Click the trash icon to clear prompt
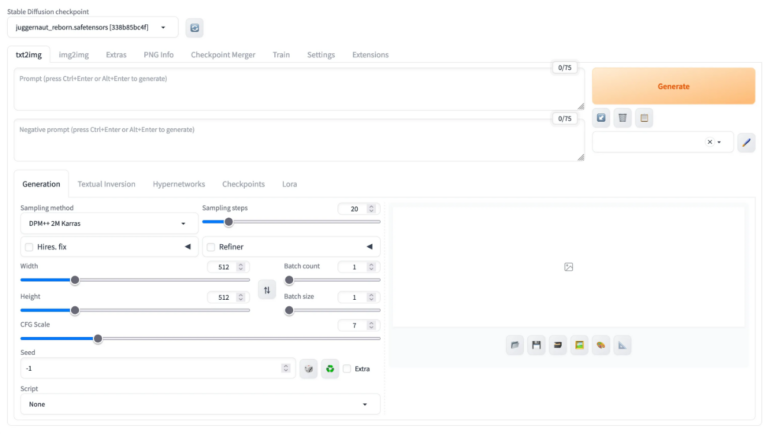The height and width of the screenshot is (434, 768). pos(622,118)
